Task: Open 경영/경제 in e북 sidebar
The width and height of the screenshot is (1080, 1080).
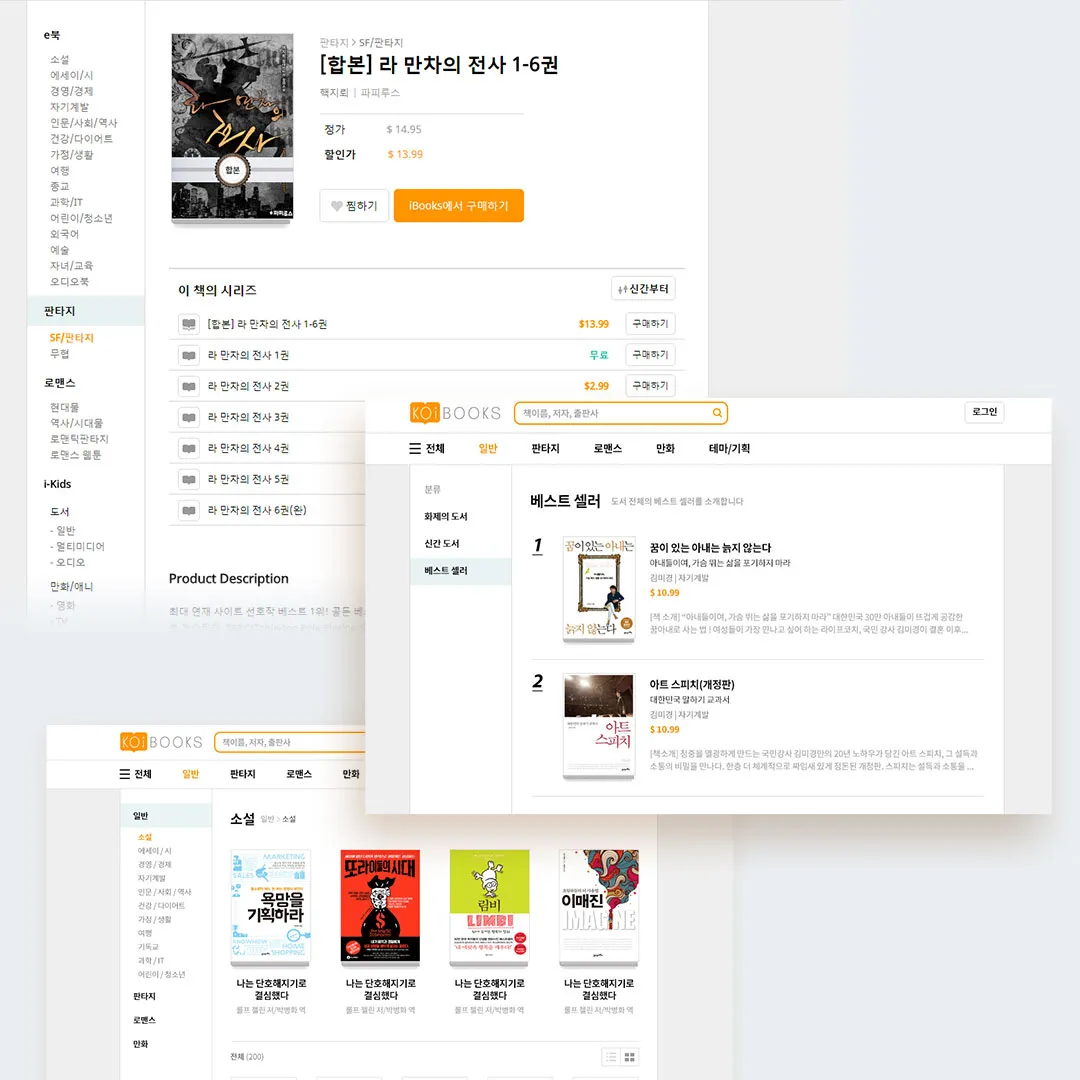Action: [72, 91]
